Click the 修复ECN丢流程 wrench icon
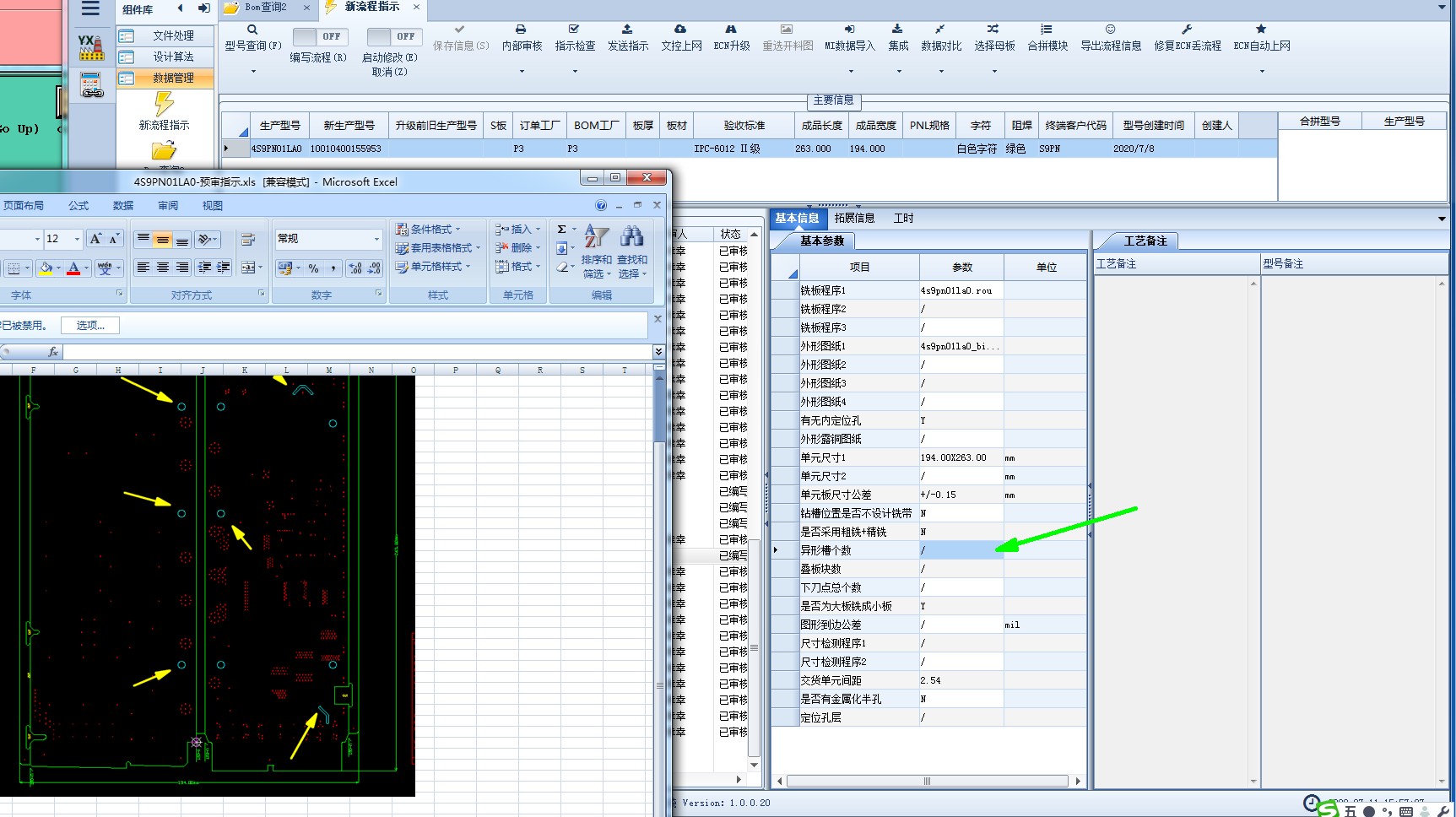The height and width of the screenshot is (817, 1456). (1187, 30)
